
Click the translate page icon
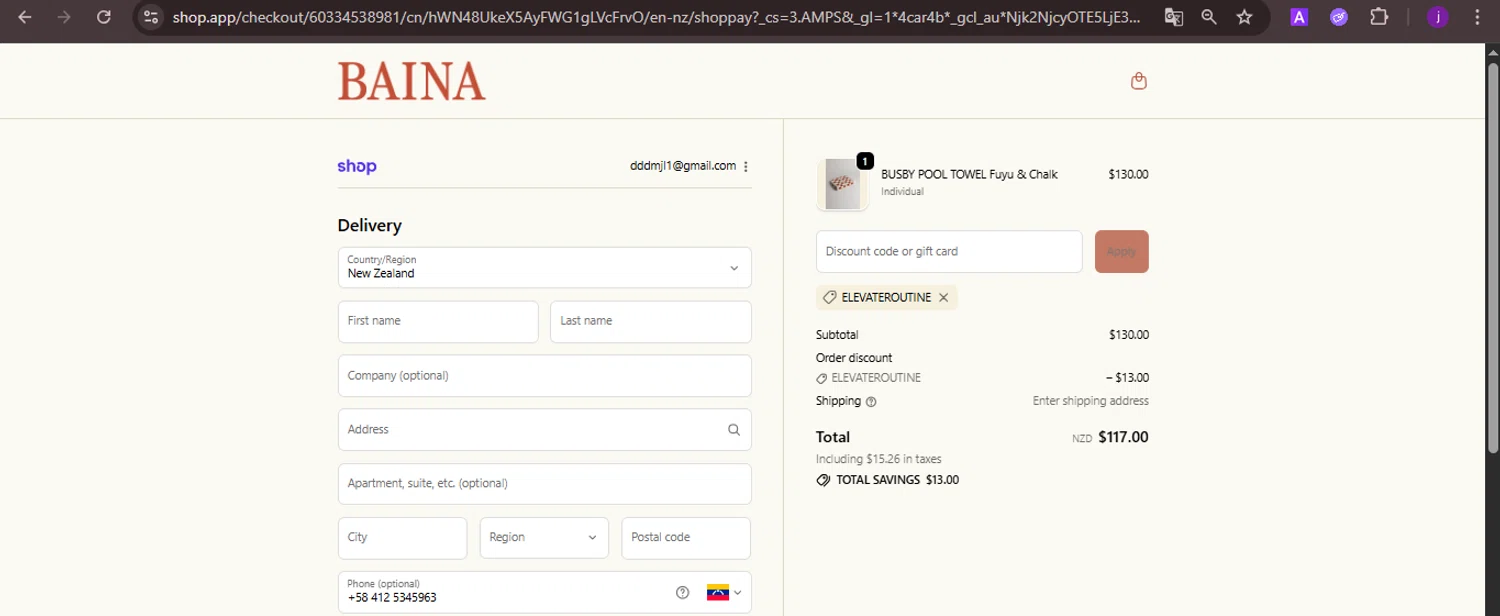(1174, 17)
